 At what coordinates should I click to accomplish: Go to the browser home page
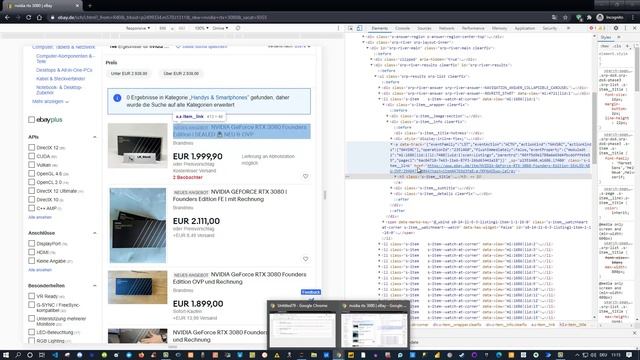(40, 18)
